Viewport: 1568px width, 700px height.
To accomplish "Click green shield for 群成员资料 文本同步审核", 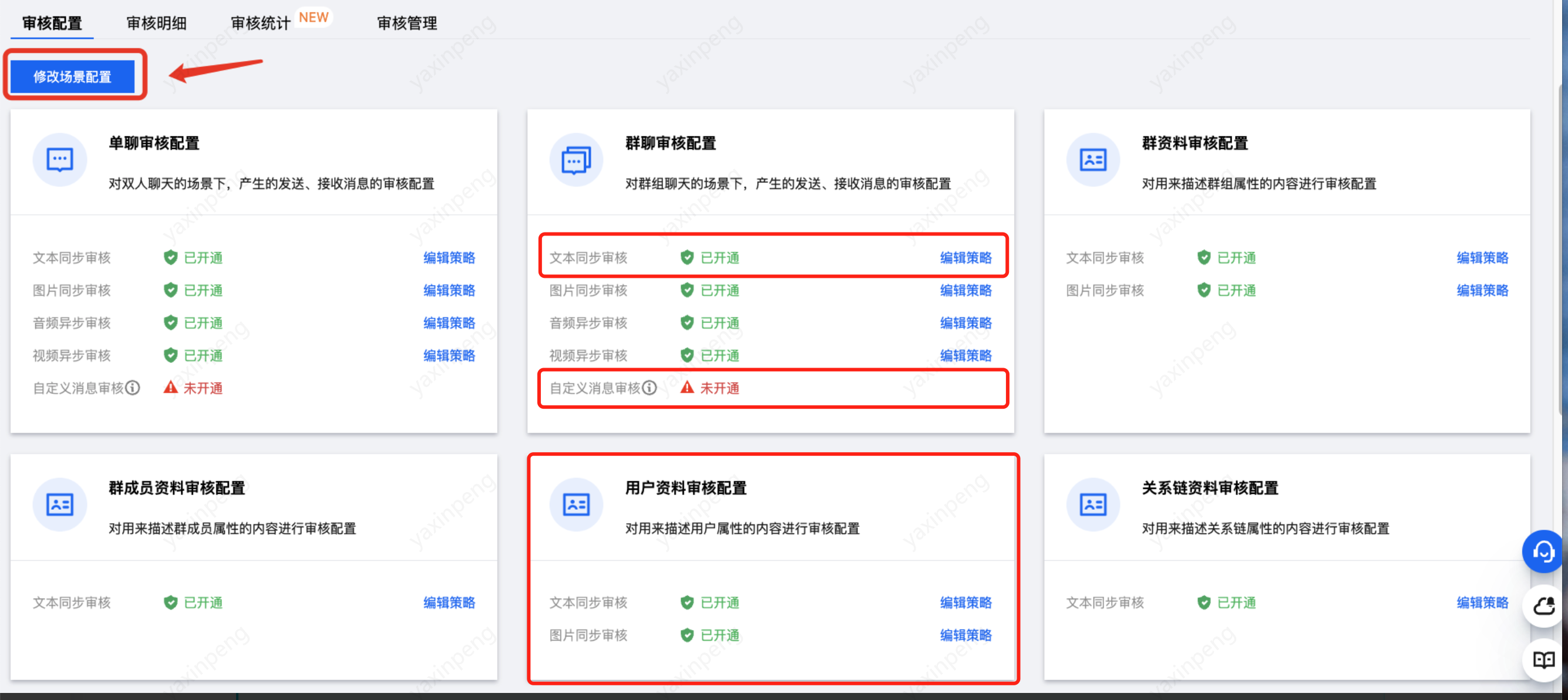I will (170, 603).
